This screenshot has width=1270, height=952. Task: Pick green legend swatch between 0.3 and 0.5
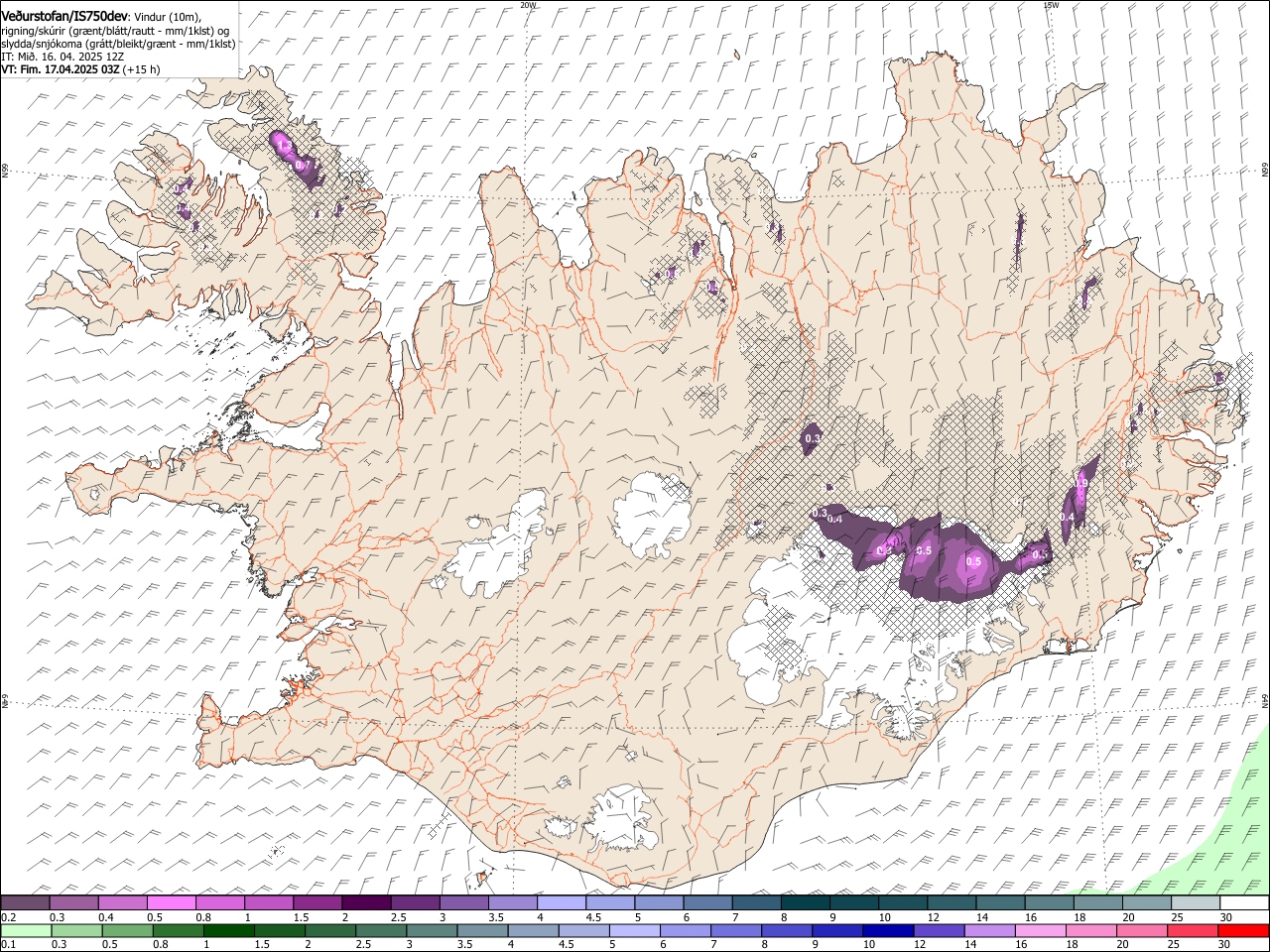(76, 930)
